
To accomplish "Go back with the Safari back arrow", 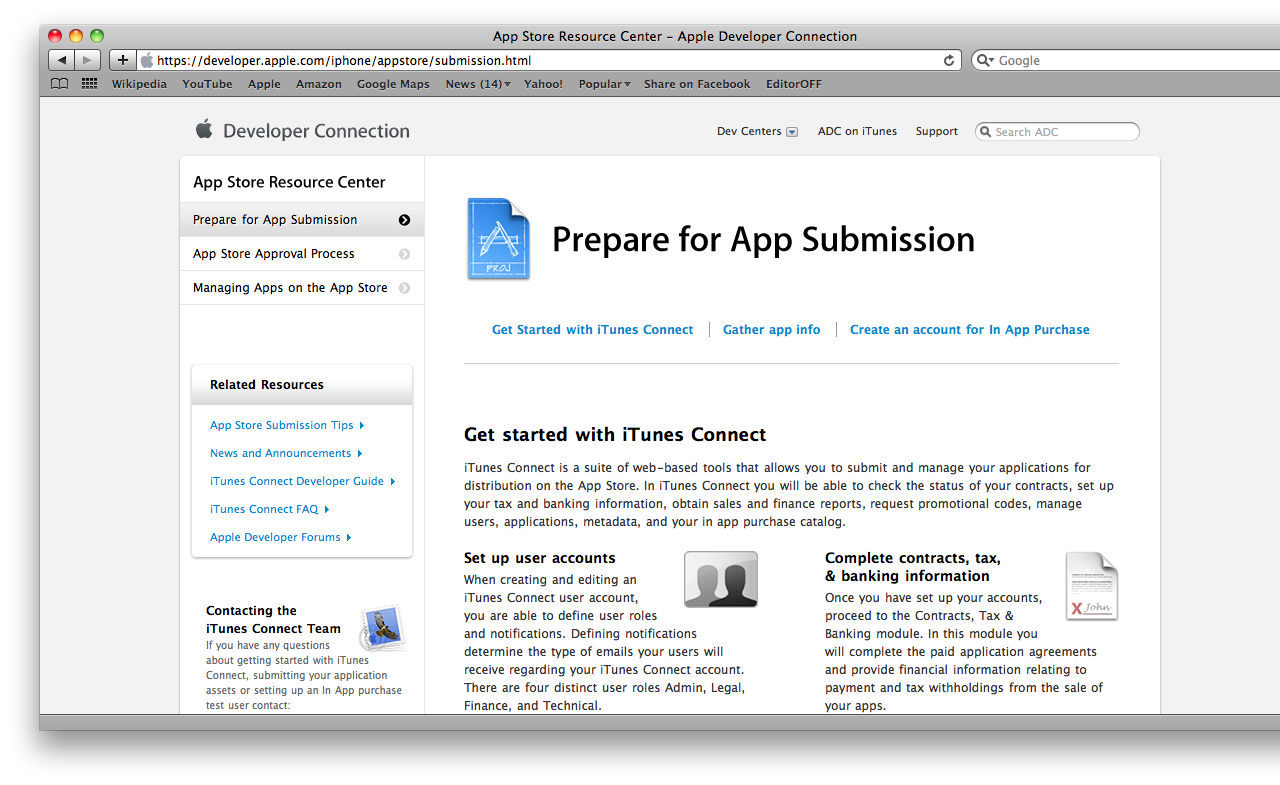I will pos(61,60).
